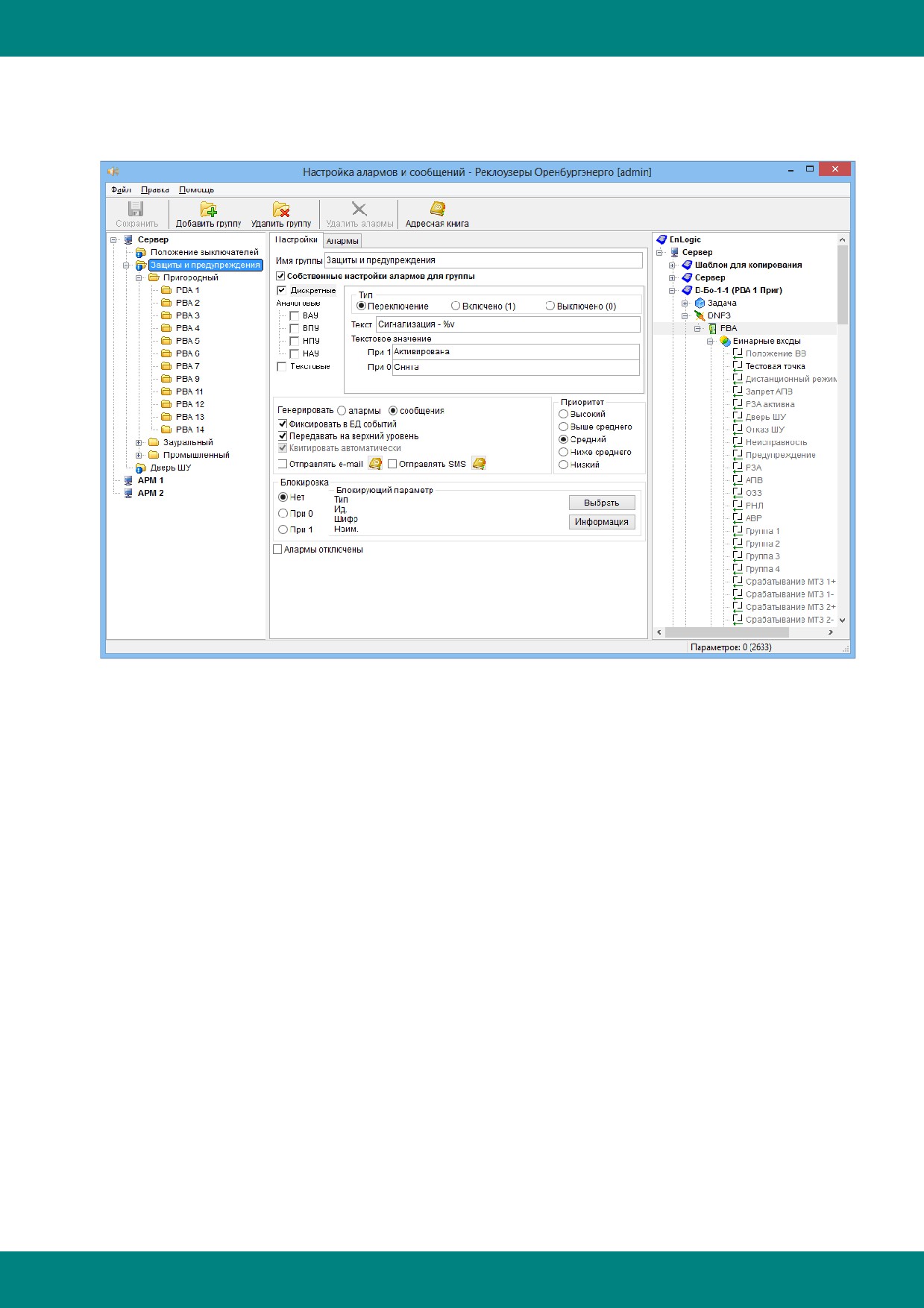The height and width of the screenshot is (1308, 924).
Task: Select Генерировать алармы radio option
Action: 342,410
